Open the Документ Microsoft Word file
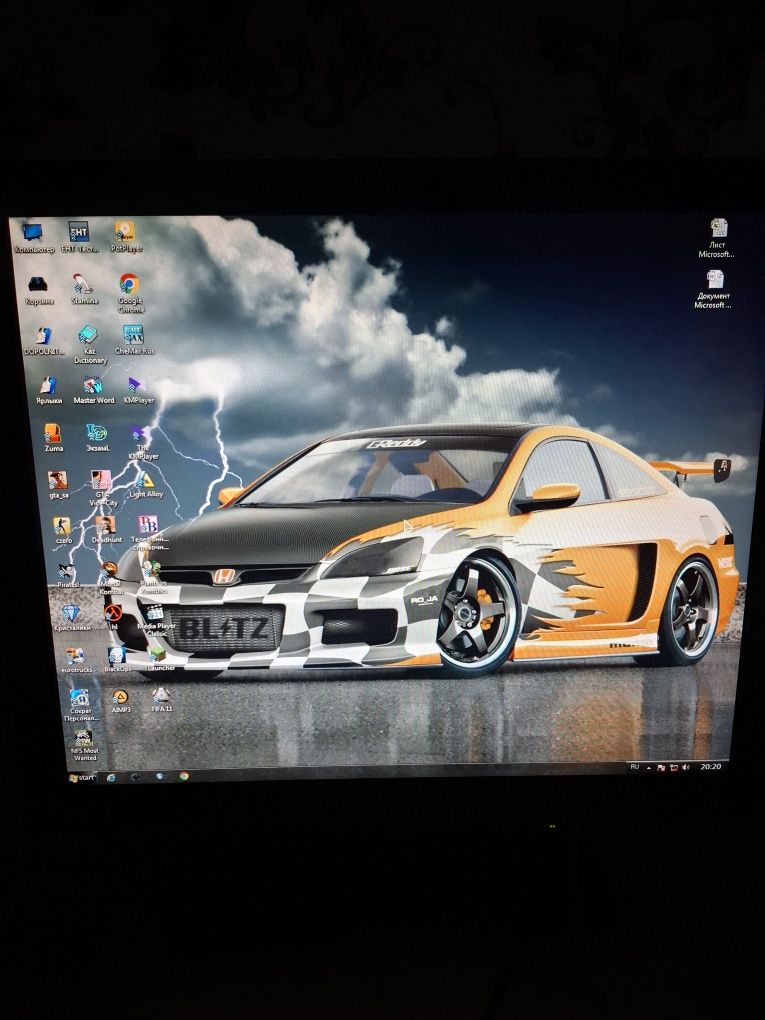Viewport: 765px width, 1020px height. [x=714, y=289]
